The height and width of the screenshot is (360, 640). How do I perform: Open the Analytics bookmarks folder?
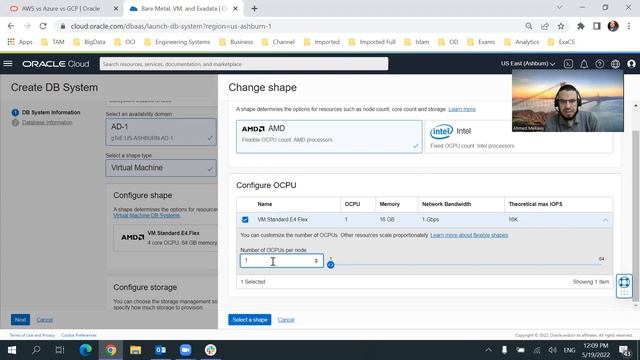[x=522, y=42]
